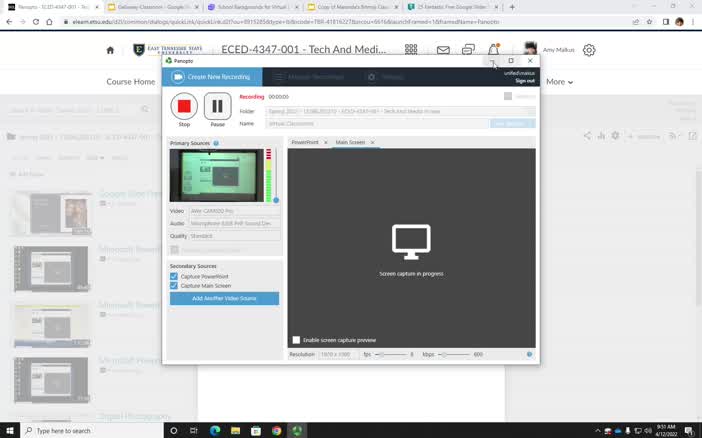Click the ECED-4347-001 course title link
The image size is (702, 438).
pyautogui.click(x=304, y=50)
